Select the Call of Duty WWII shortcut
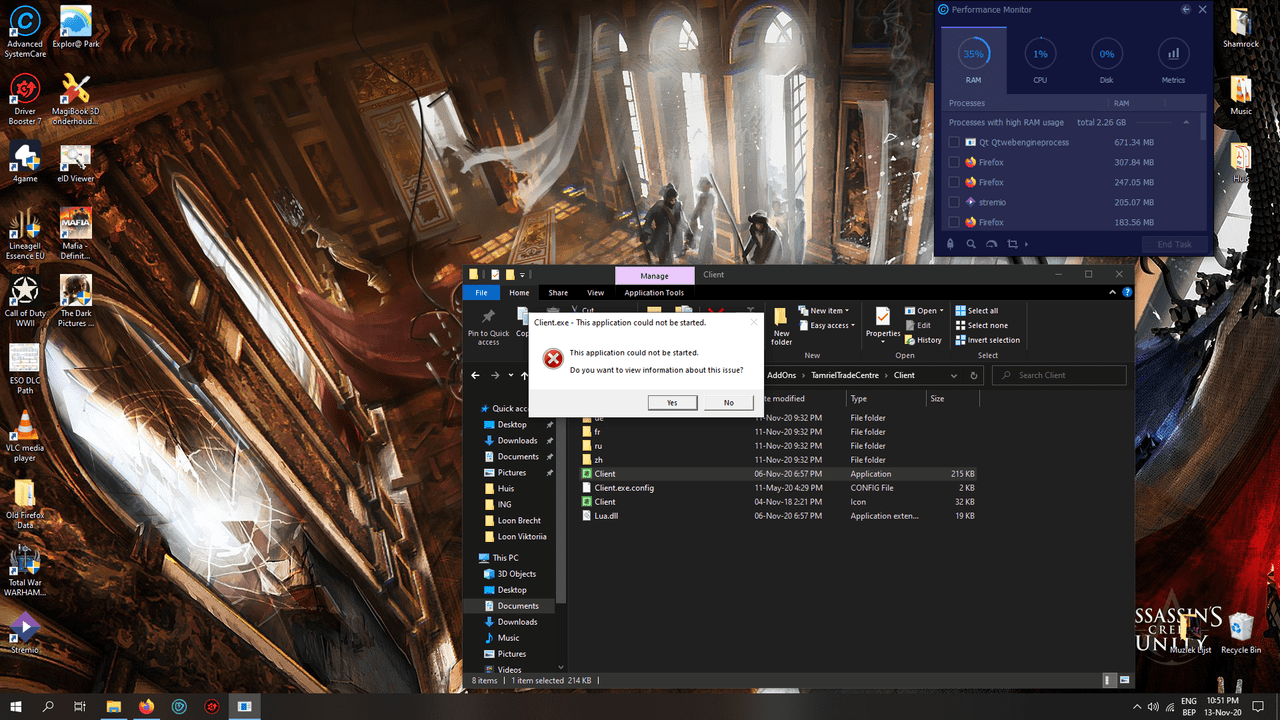 pyautogui.click(x=24, y=300)
